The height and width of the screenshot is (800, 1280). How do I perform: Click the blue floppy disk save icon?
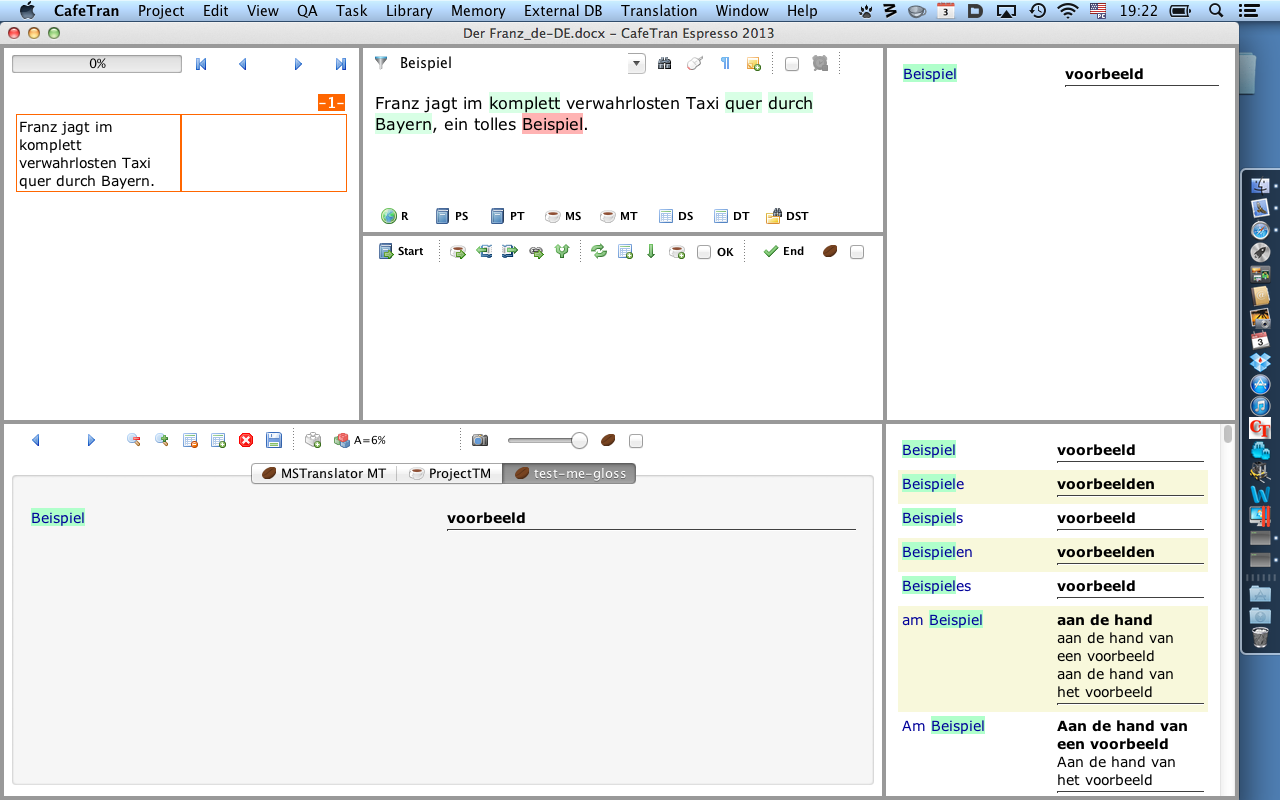pyautogui.click(x=273, y=440)
